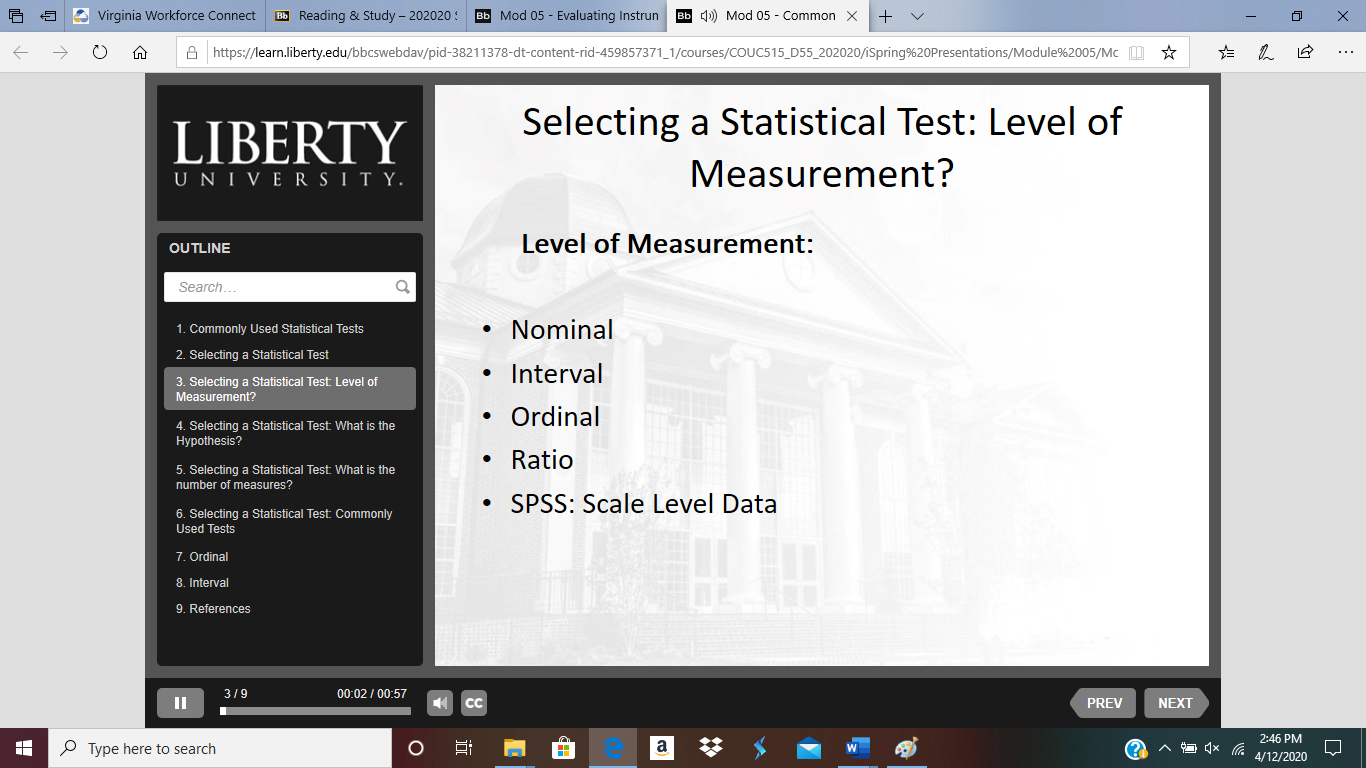Mute the presentation audio speaker icon

(x=440, y=703)
